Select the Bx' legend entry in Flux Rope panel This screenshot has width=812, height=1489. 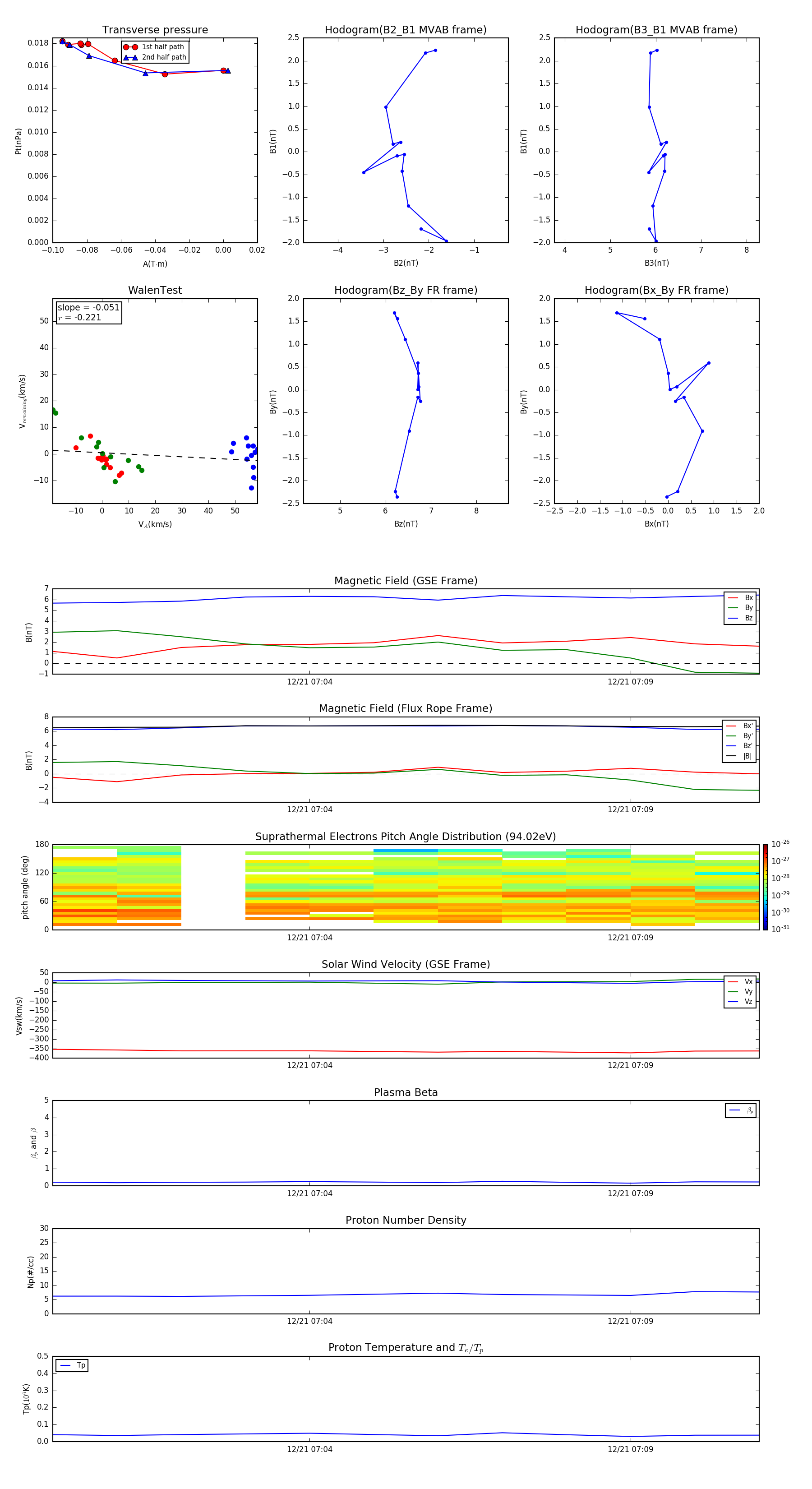pyautogui.click(x=740, y=726)
